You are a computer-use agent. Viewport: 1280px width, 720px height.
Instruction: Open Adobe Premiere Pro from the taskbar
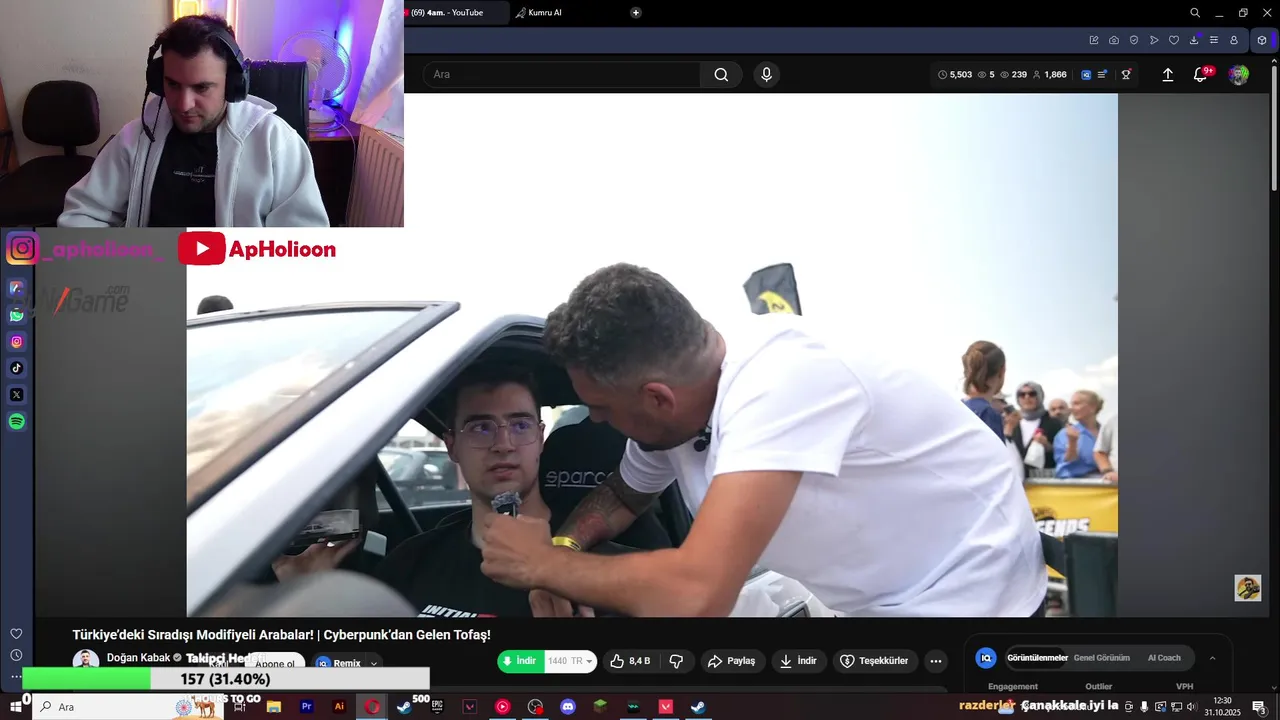(307, 707)
